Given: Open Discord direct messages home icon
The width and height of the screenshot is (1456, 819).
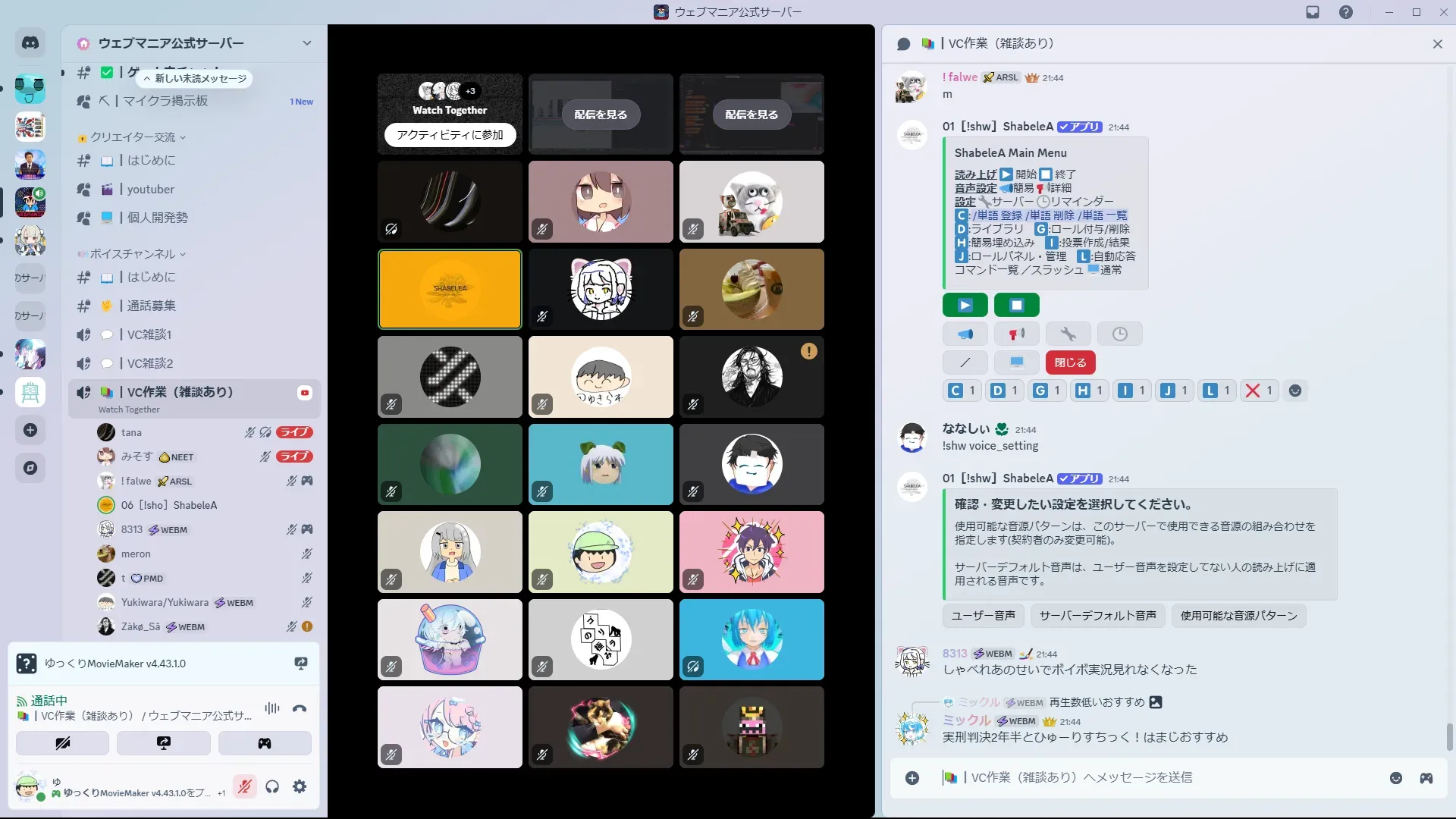Looking at the screenshot, I should 30,43.
